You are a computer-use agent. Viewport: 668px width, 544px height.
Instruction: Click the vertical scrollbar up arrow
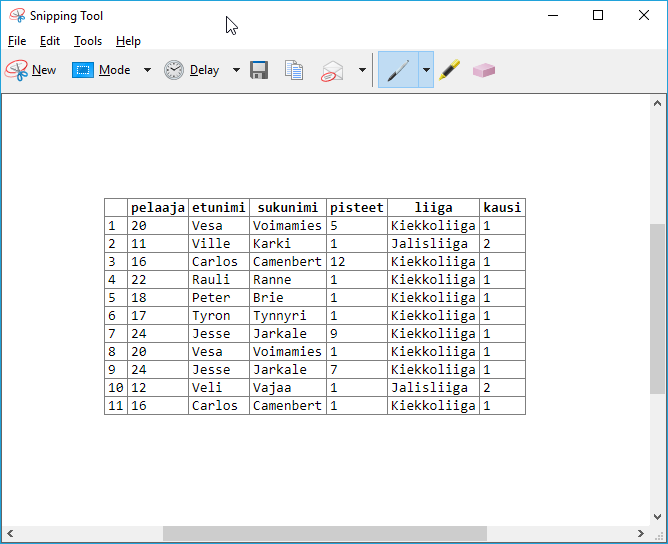[x=657, y=103]
